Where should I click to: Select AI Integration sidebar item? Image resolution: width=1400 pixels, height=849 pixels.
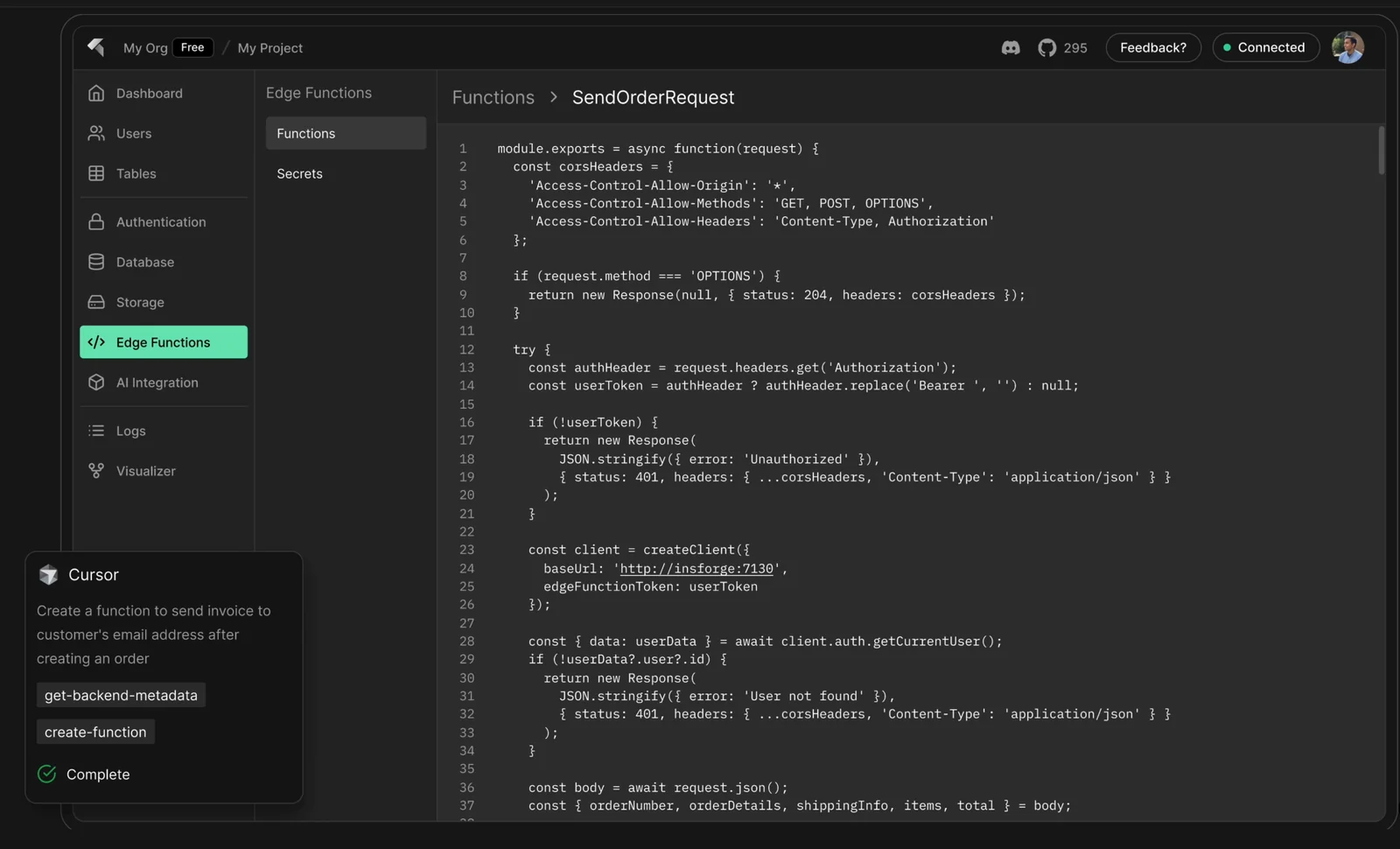[157, 383]
